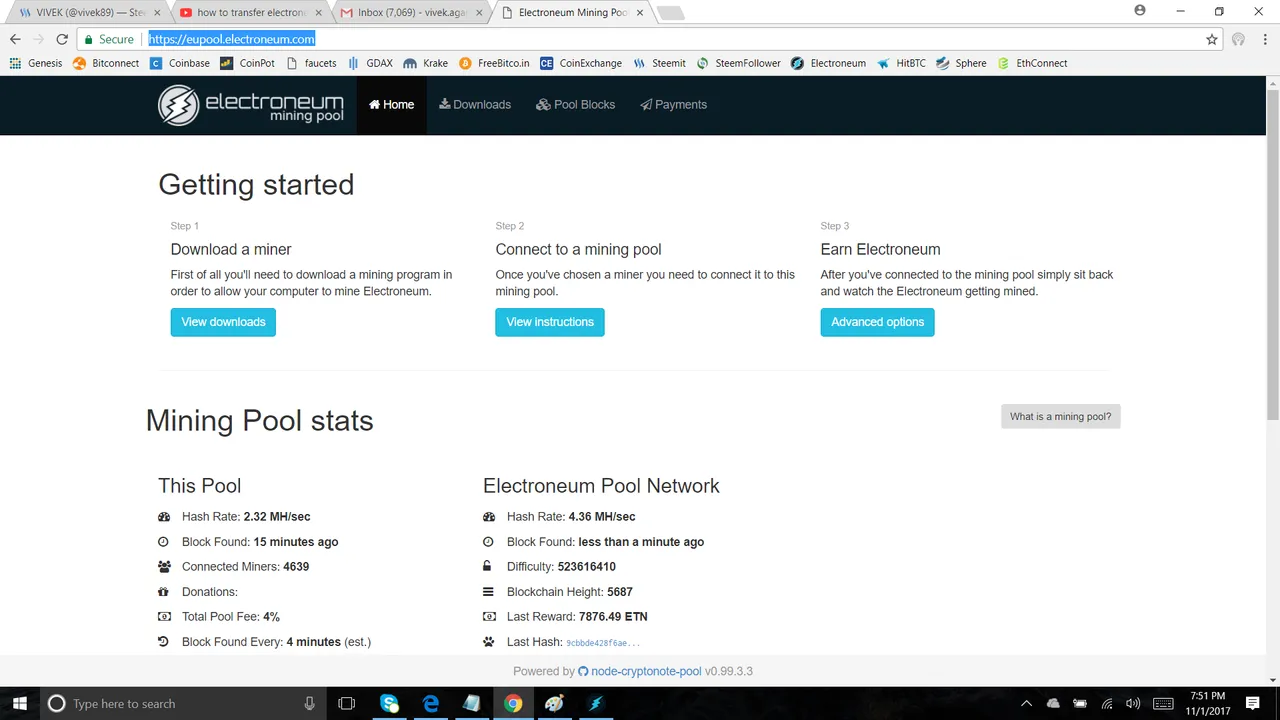Viewport: 1280px width, 720px height.
Task: Click the browser forward arrow
Action: click(x=38, y=39)
